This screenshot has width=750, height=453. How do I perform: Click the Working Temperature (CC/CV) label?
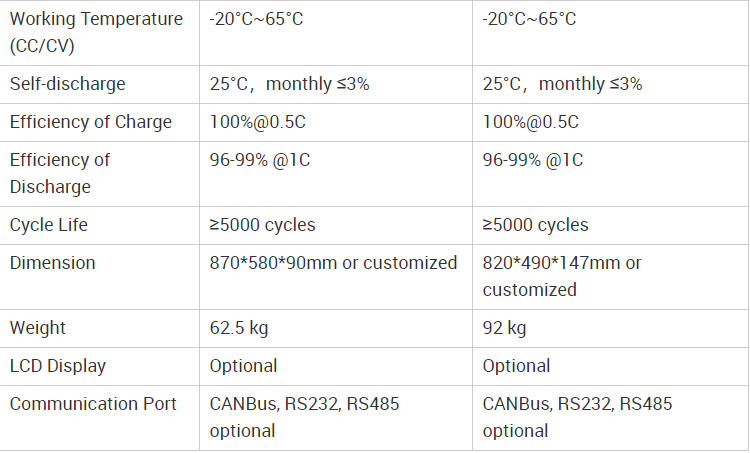[96, 32]
